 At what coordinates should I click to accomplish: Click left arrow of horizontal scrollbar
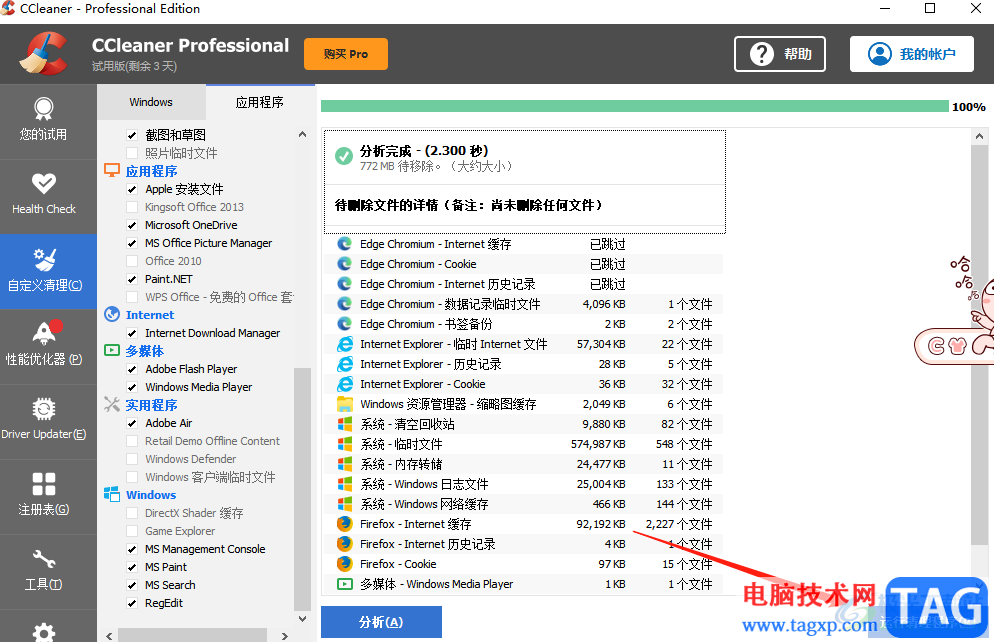click(x=110, y=636)
